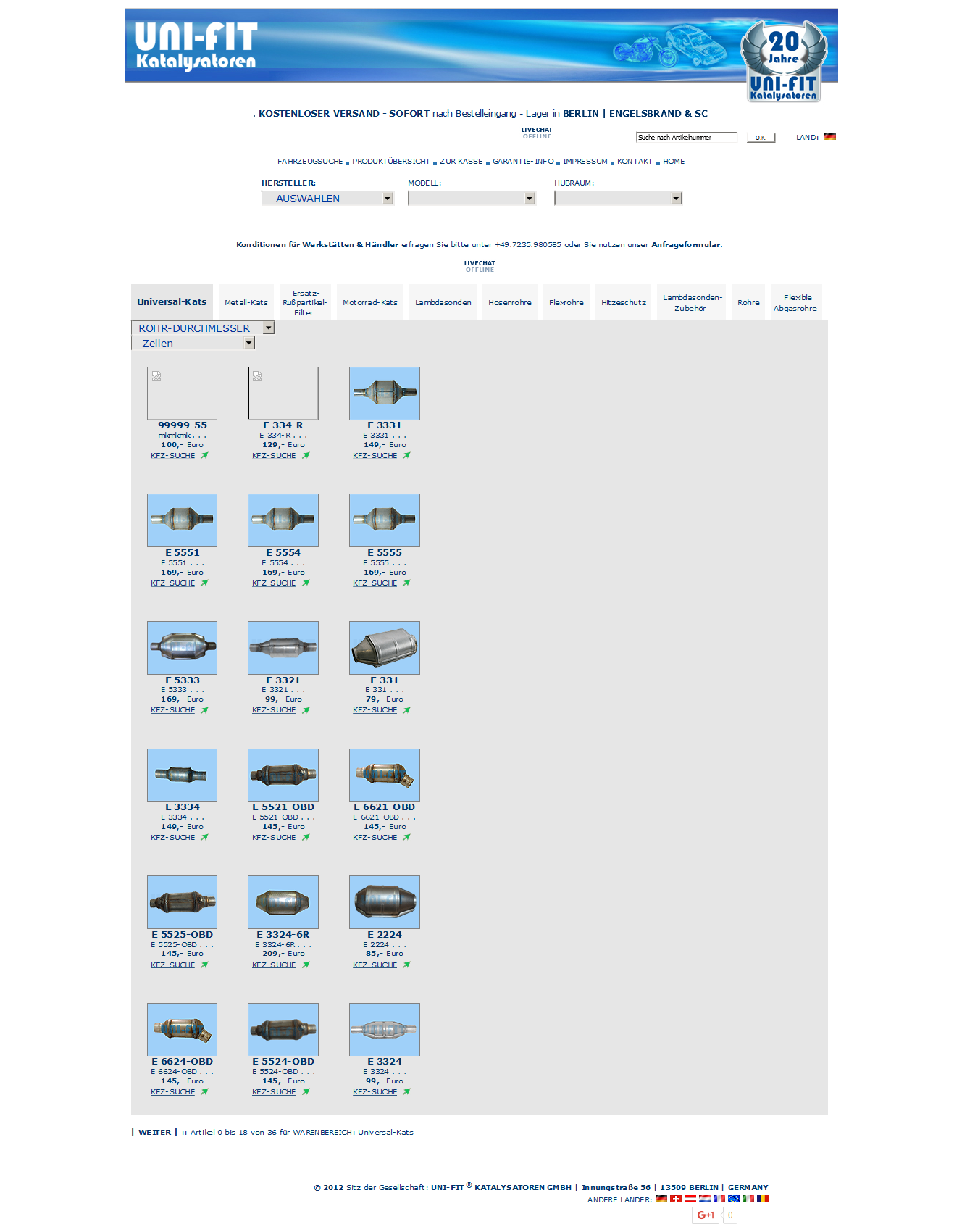
Task: Switch to the Metall-Kats tab
Action: click(246, 302)
